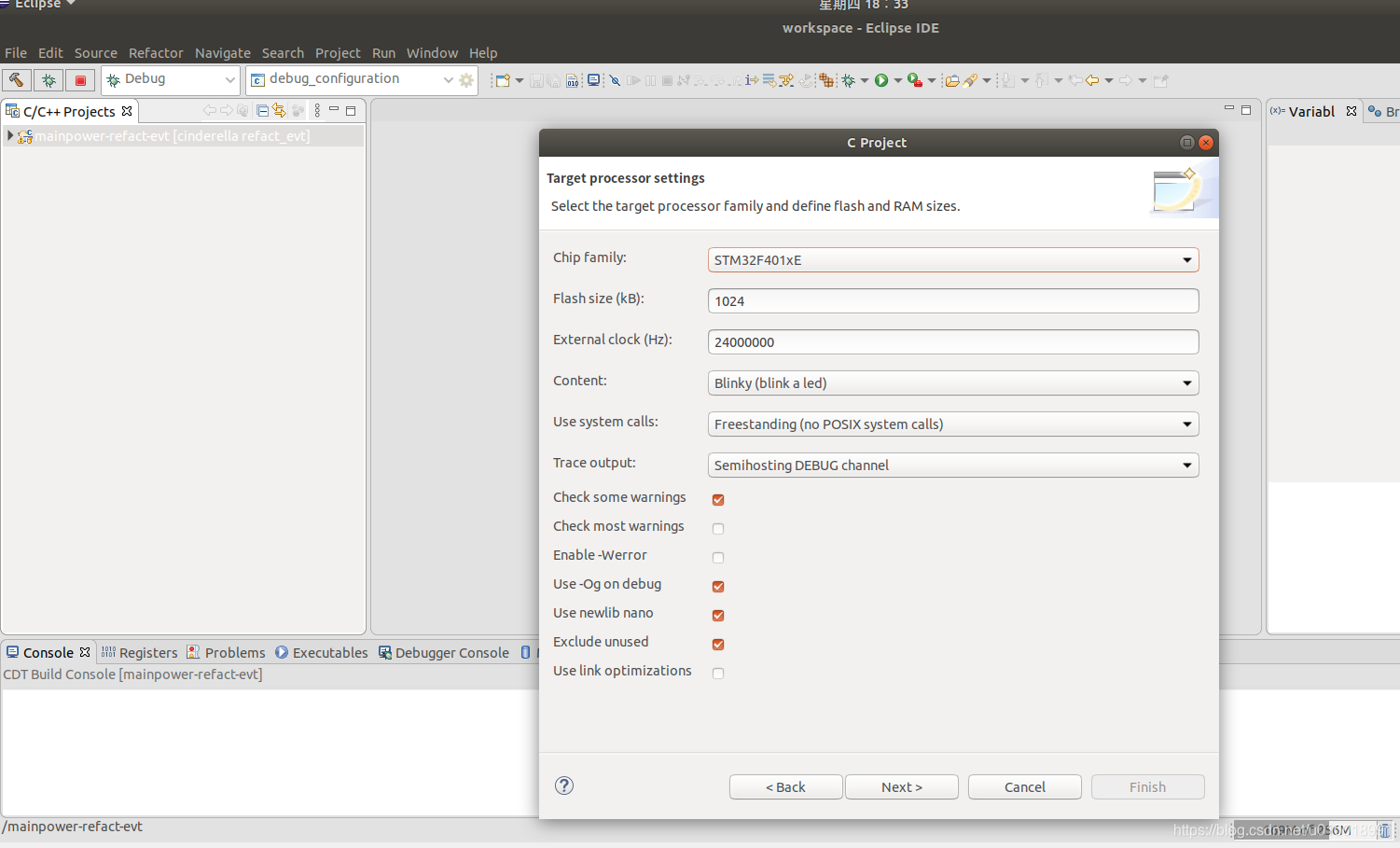Image resolution: width=1400 pixels, height=848 pixels.
Task: Click the Flash size input field
Action: 953,300
